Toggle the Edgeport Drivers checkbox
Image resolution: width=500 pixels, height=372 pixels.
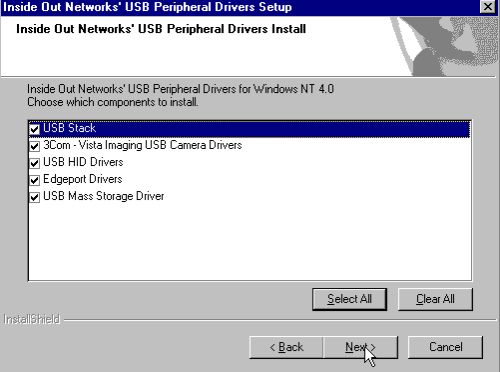point(35,180)
